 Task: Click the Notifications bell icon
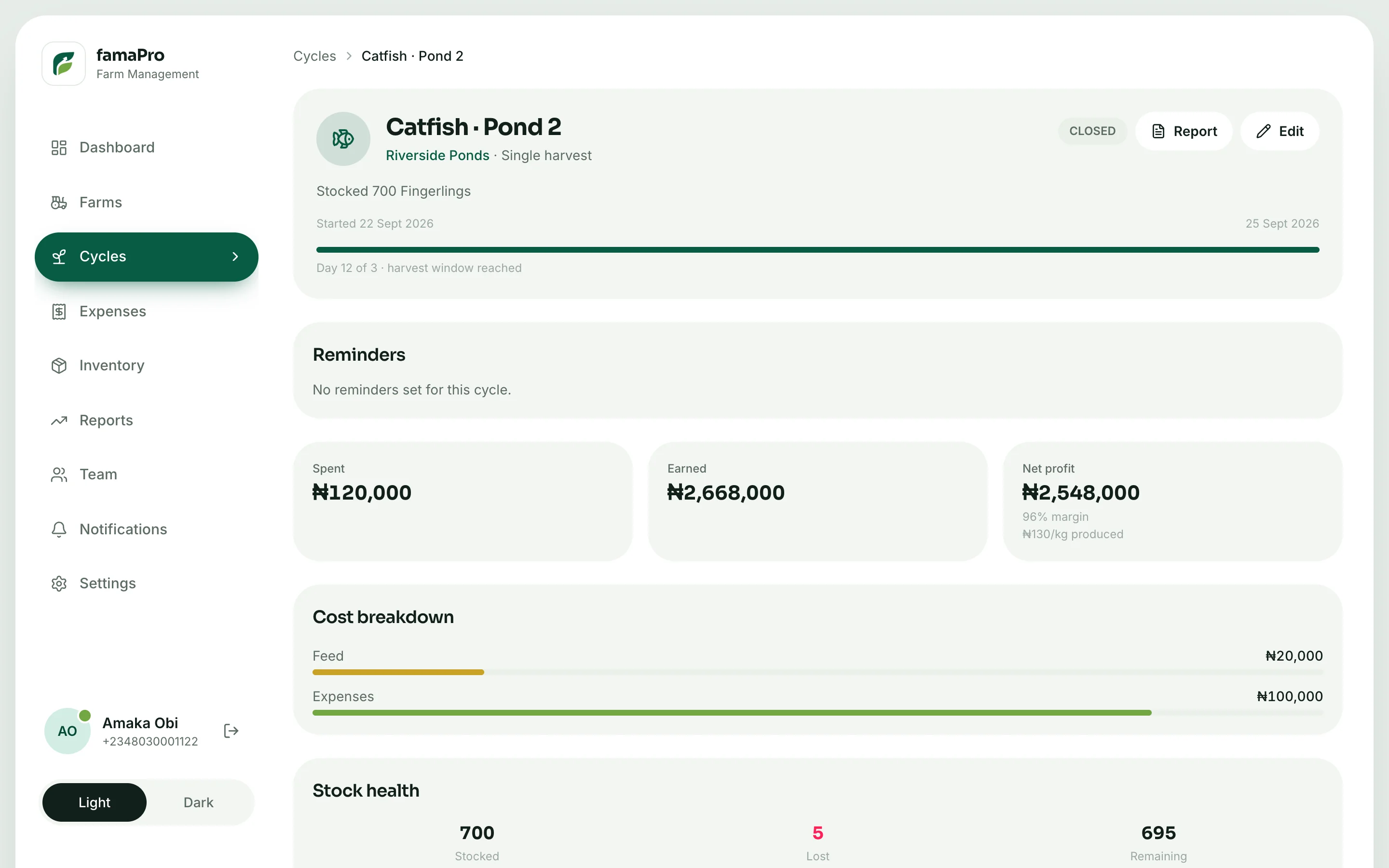59,529
